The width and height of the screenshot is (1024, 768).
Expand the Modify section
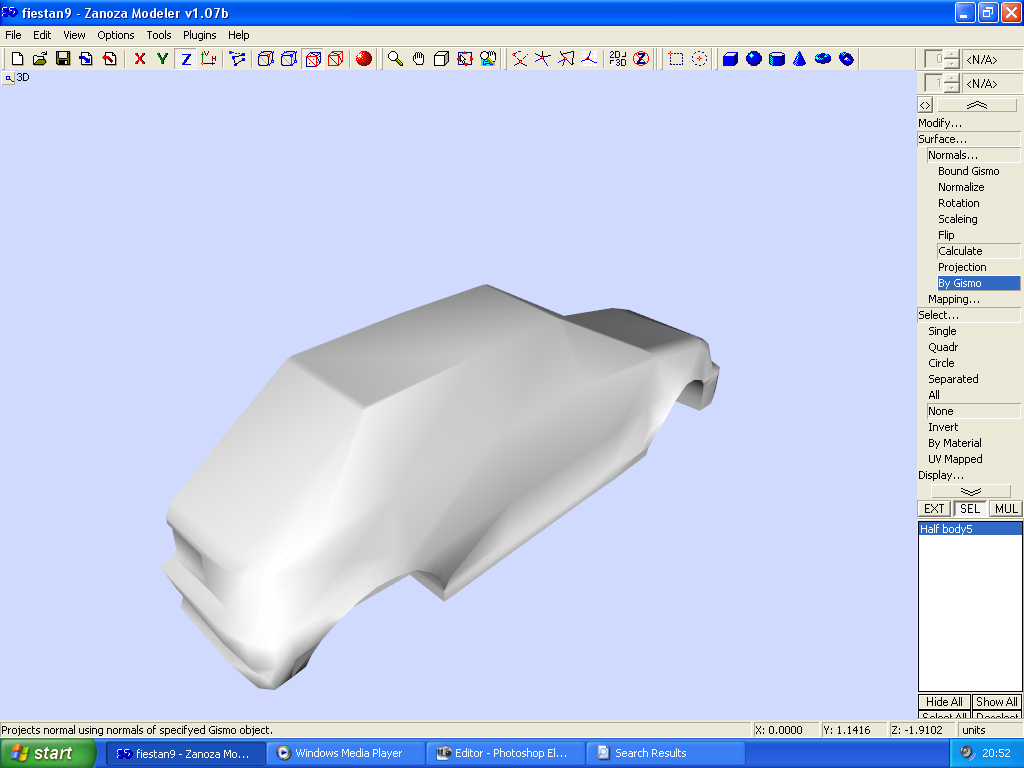click(x=940, y=123)
